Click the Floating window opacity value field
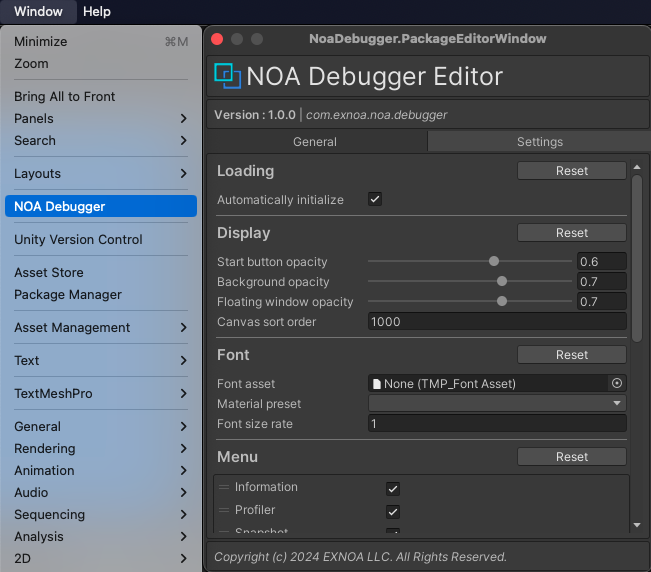This screenshot has height=572, width=651. coord(602,301)
